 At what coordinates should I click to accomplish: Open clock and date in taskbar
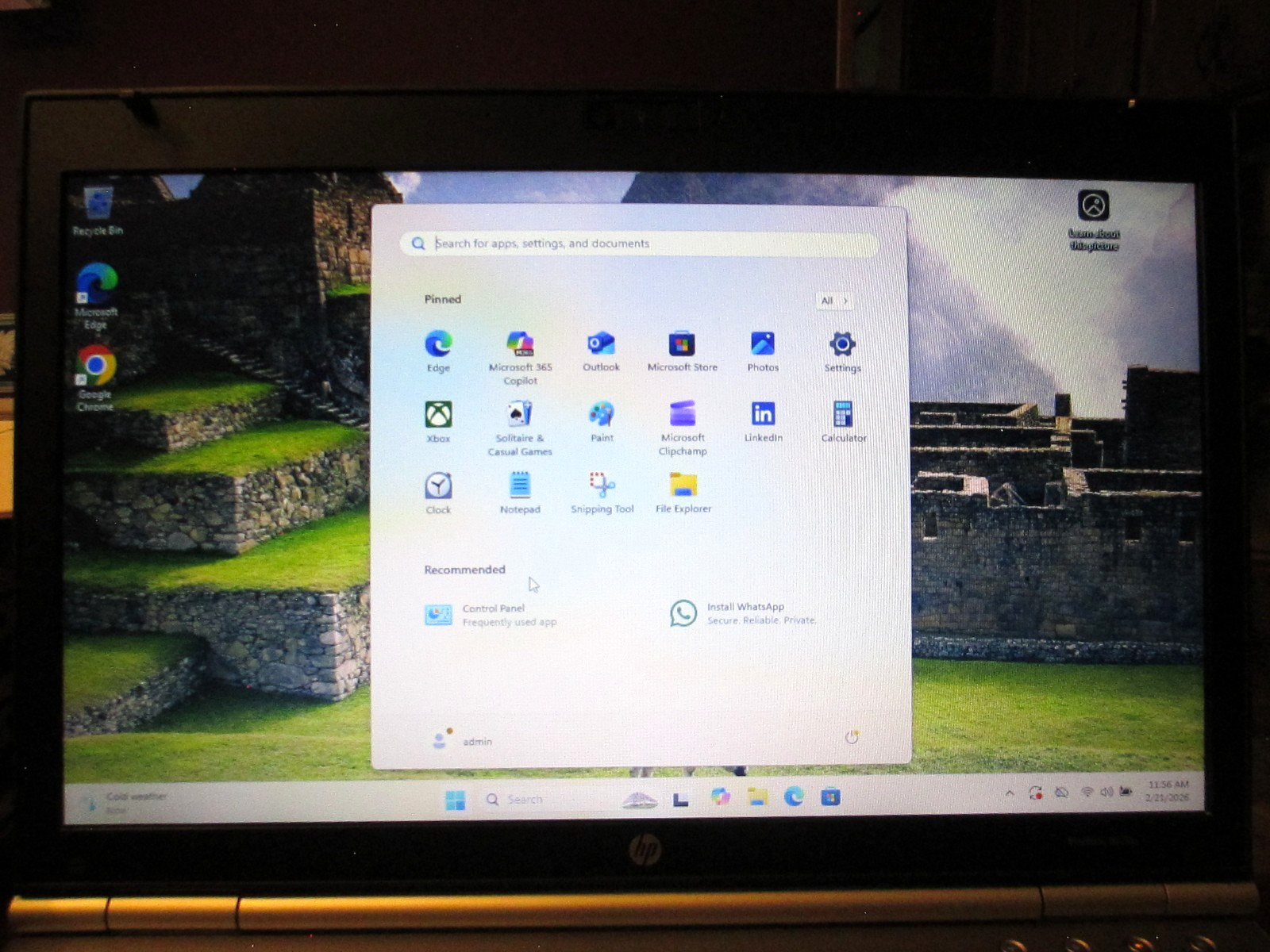point(1168,791)
